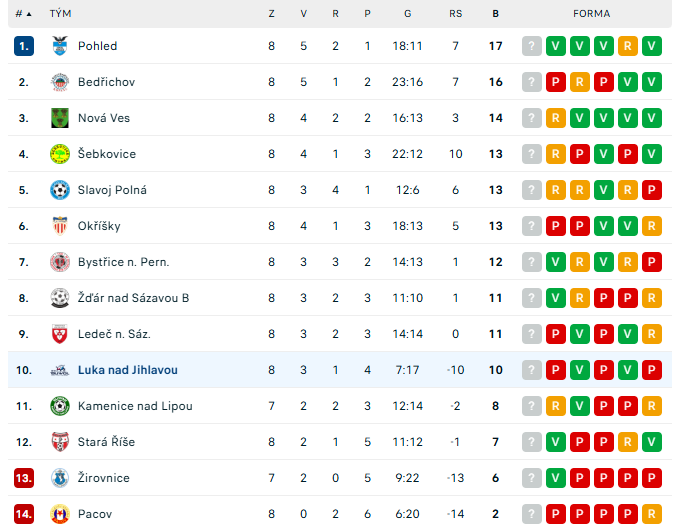Screen dimensions: 682x531
Task: Click the Slavoj Polná soccer ball logo
Action: click(x=60, y=190)
